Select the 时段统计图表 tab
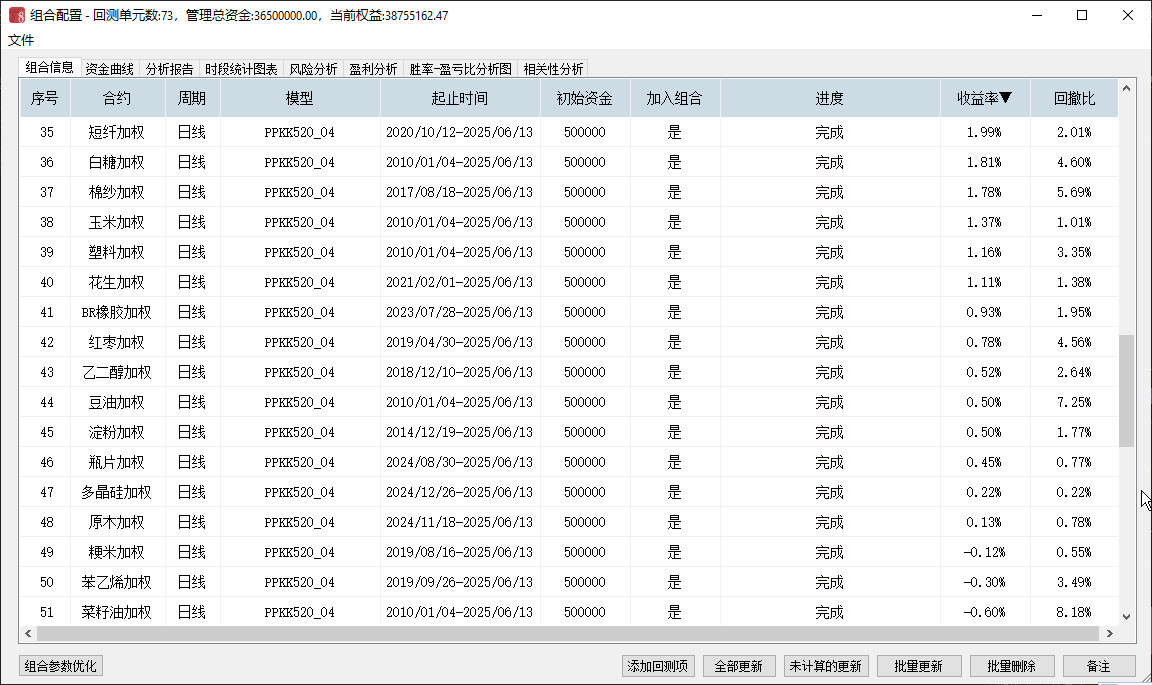This screenshot has width=1152, height=685. [241, 69]
